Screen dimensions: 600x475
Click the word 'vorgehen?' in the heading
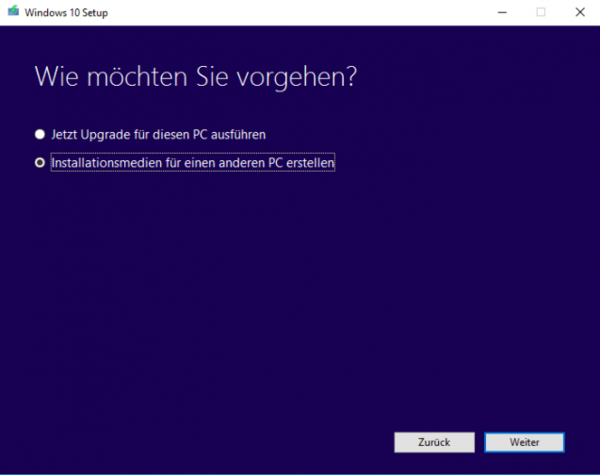297,78
